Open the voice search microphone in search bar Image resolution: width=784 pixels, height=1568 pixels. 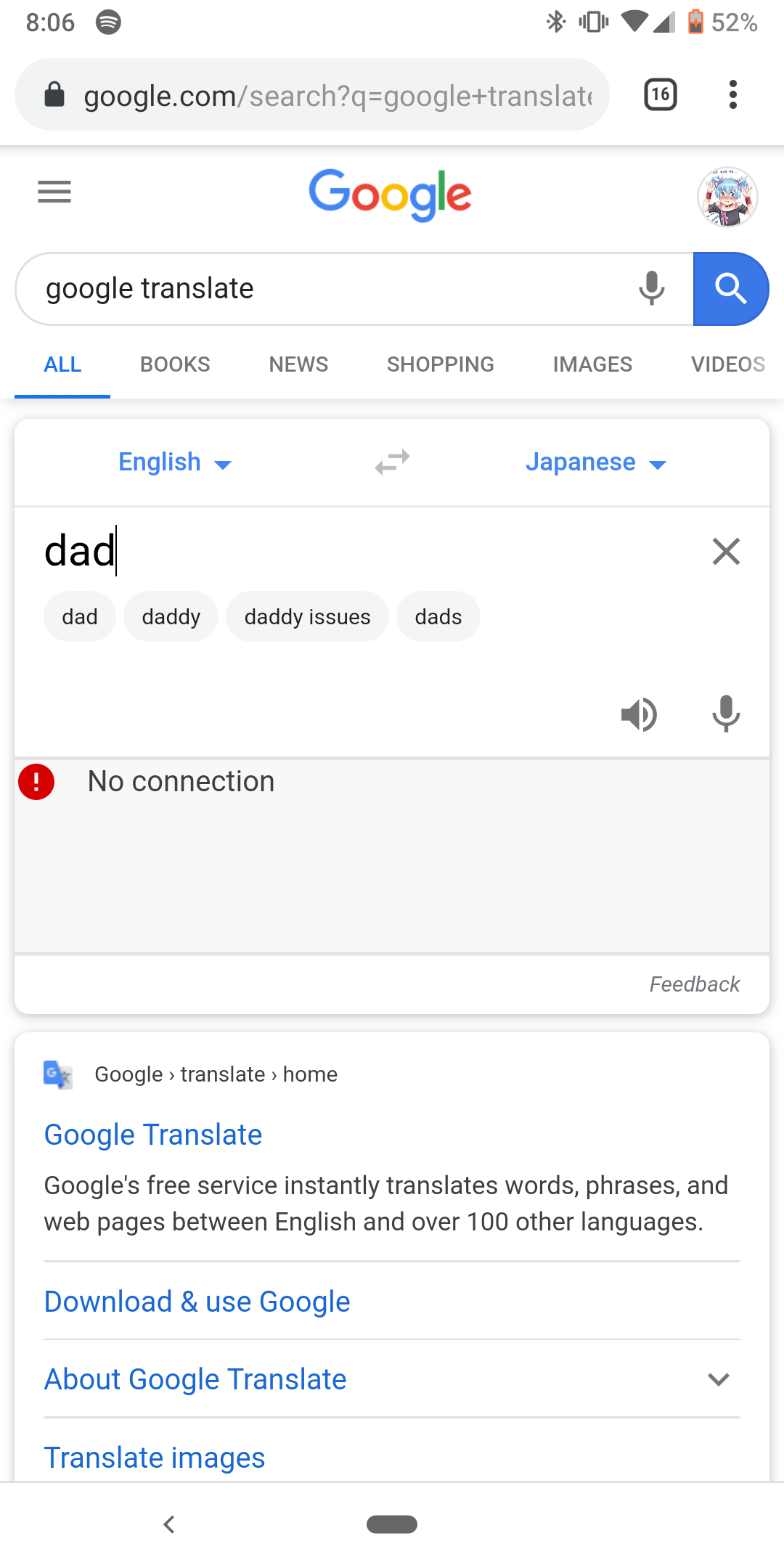tap(651, 288)
